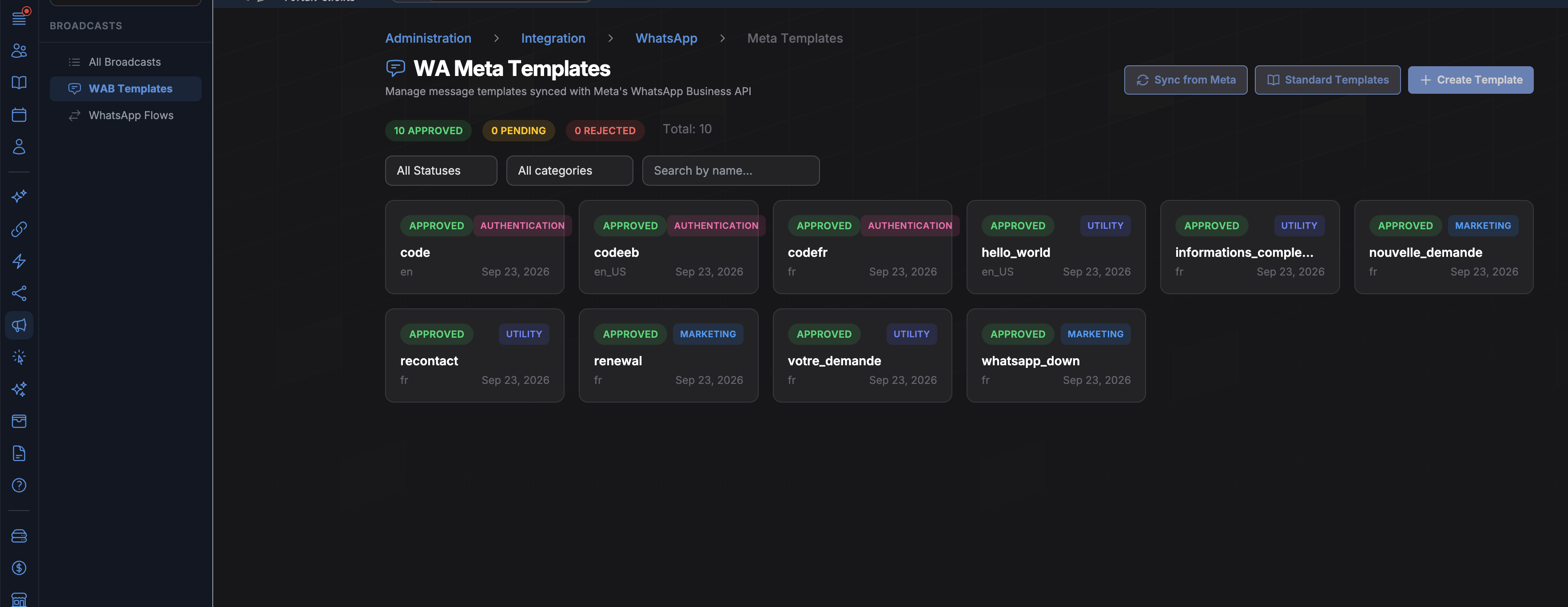This screenshot has height=607, width=1568.
Task: Click the Sync from Meta button
Action: coord(1185,80)
